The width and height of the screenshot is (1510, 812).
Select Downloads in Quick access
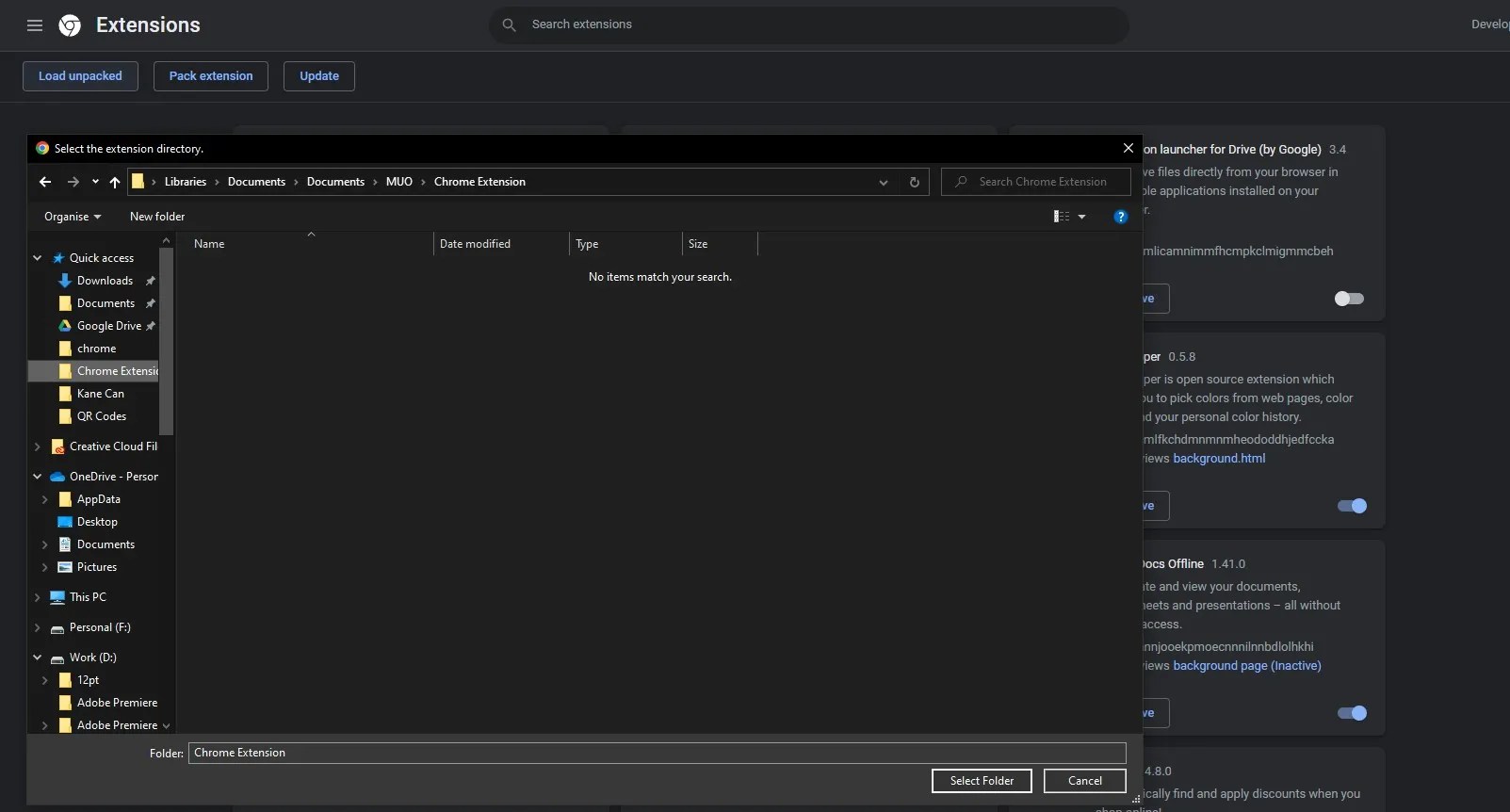(105, 281)
